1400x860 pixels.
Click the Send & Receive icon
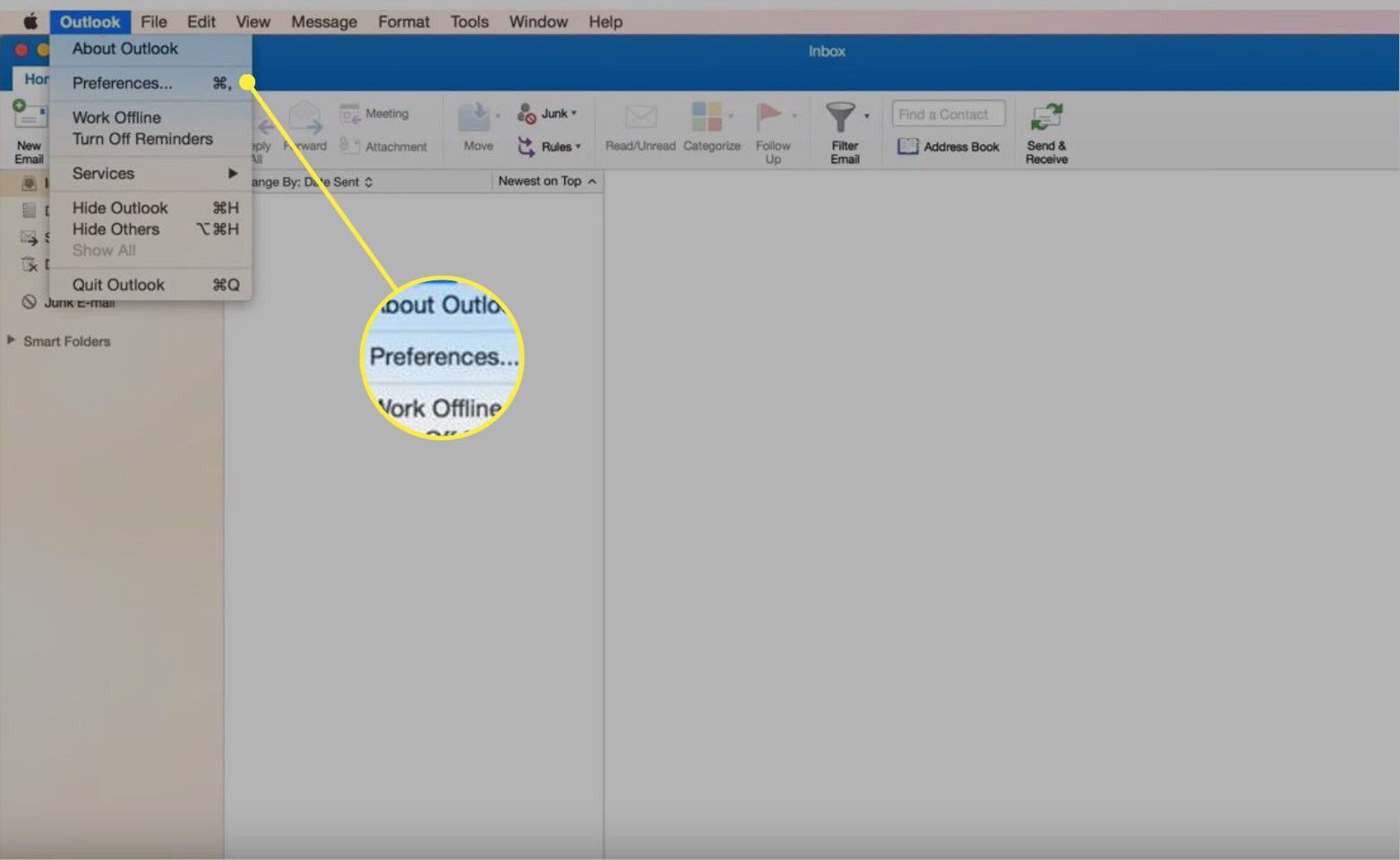[x=1045, y=117]
